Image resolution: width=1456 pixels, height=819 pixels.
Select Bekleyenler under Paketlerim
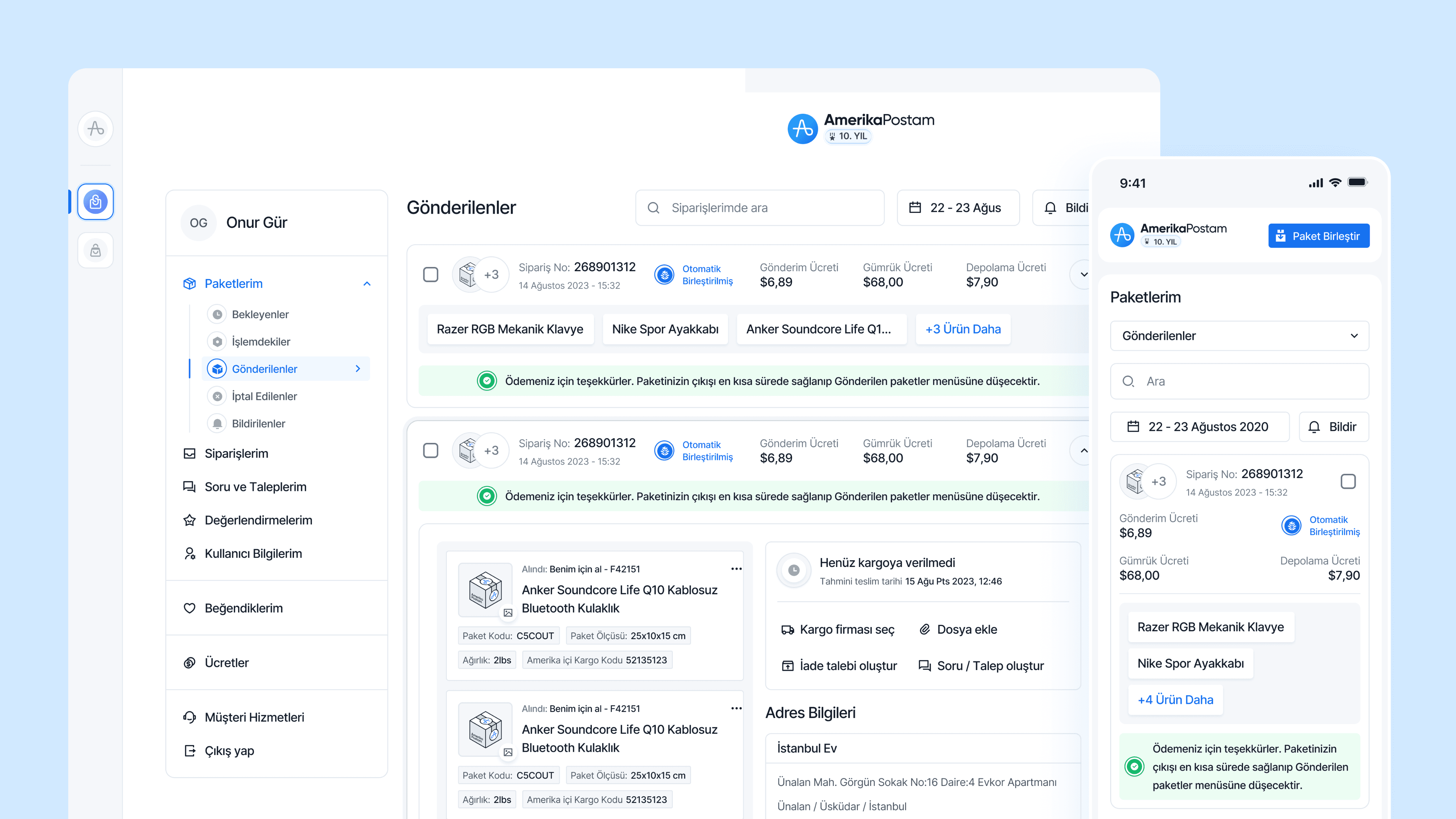260,314
